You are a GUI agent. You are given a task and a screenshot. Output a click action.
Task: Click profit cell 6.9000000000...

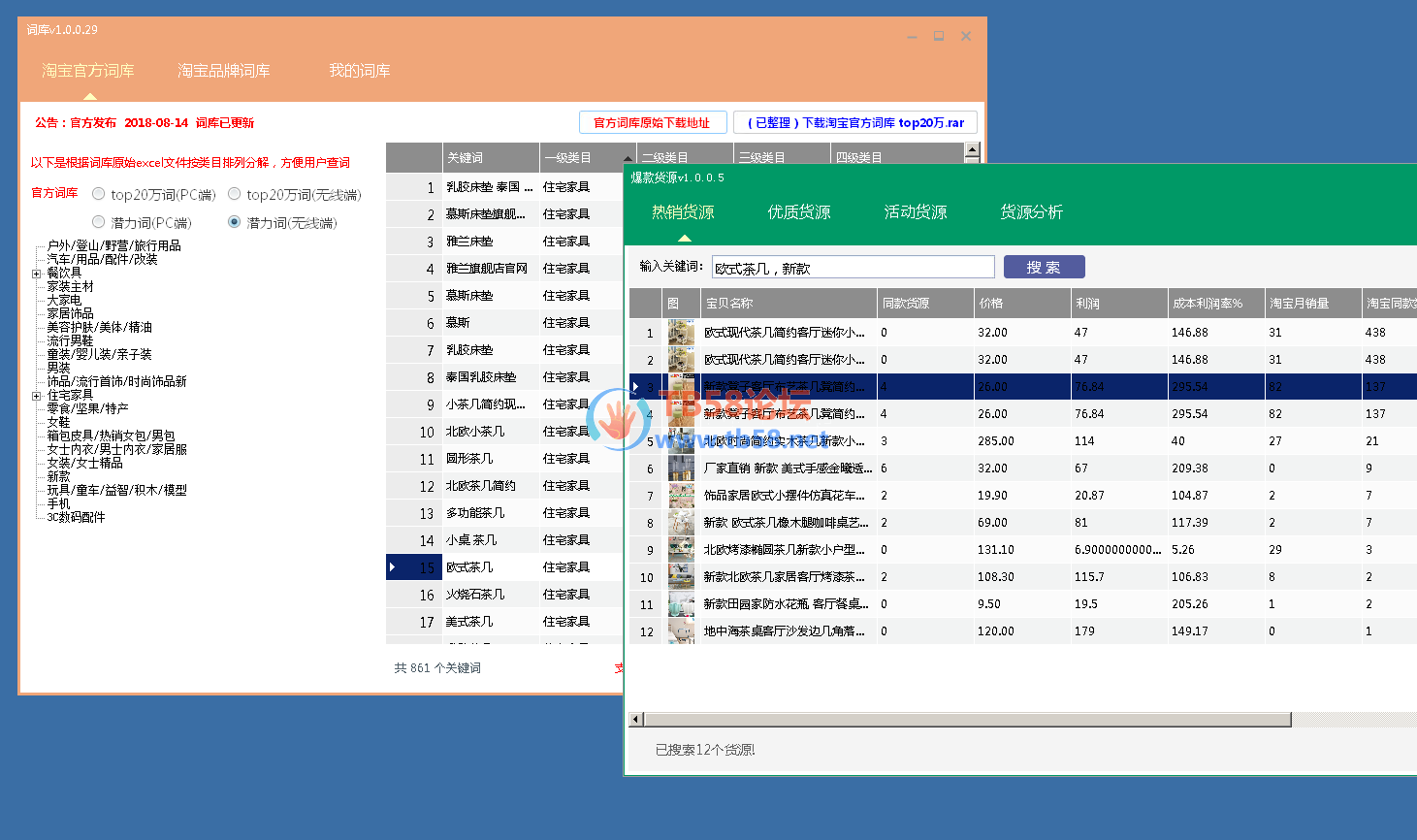pos(1118,550)
